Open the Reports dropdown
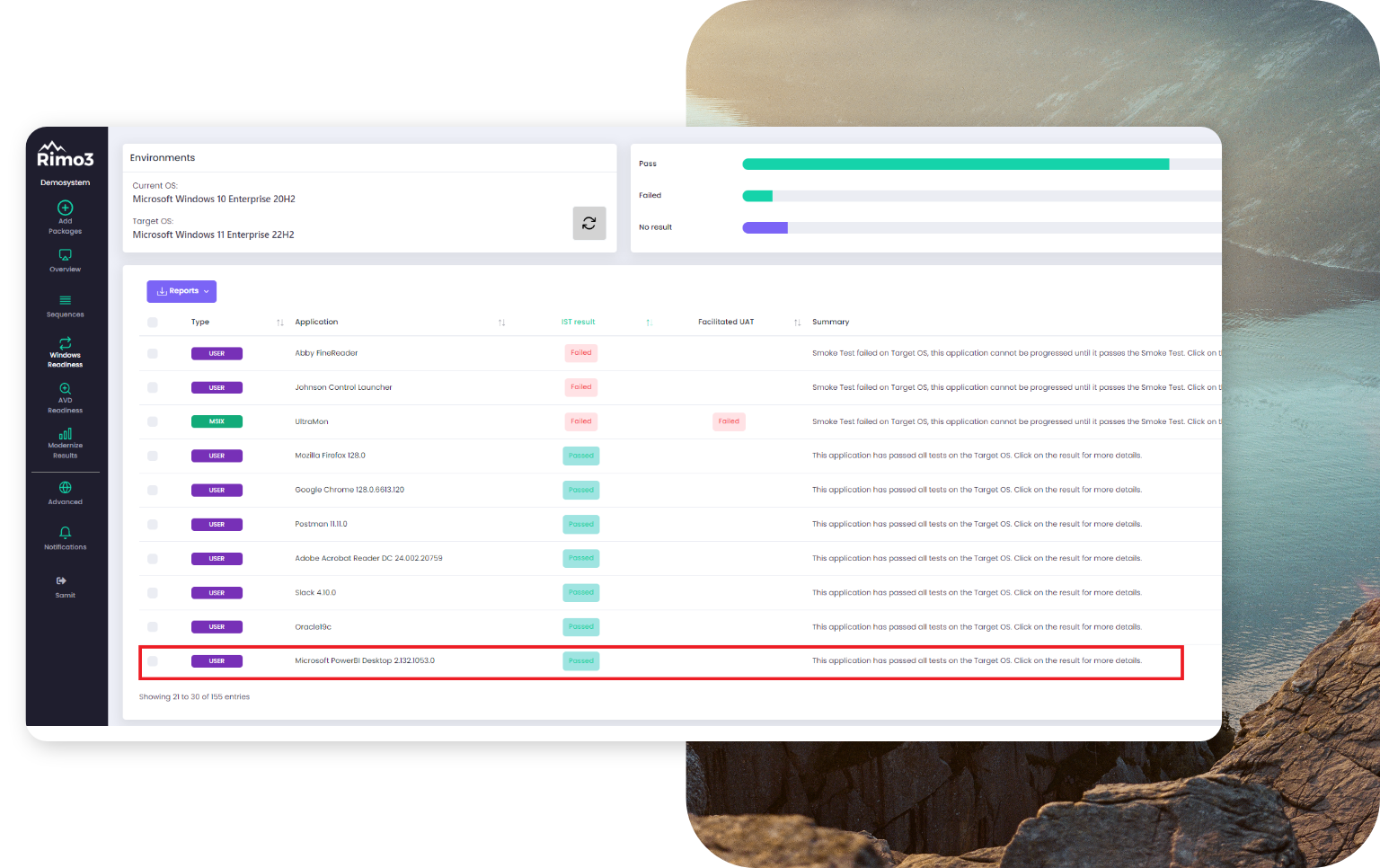 (x=181, y=291)
